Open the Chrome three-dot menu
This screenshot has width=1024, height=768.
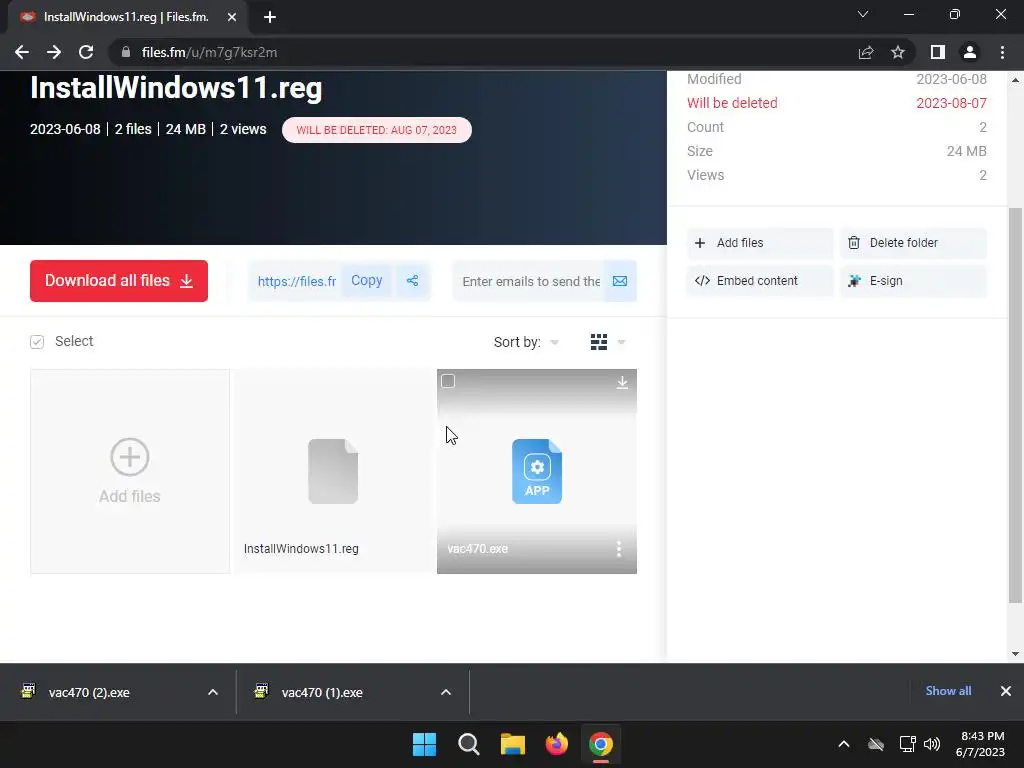pyautogui.click(x=1002, y=52)
